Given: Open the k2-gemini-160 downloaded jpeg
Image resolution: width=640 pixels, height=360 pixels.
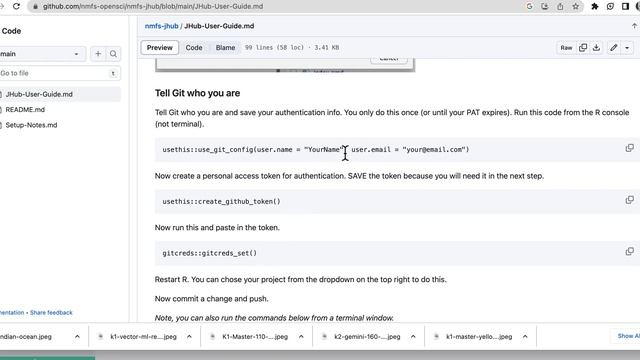Looking at the screenshot, I should coord(367,337).
